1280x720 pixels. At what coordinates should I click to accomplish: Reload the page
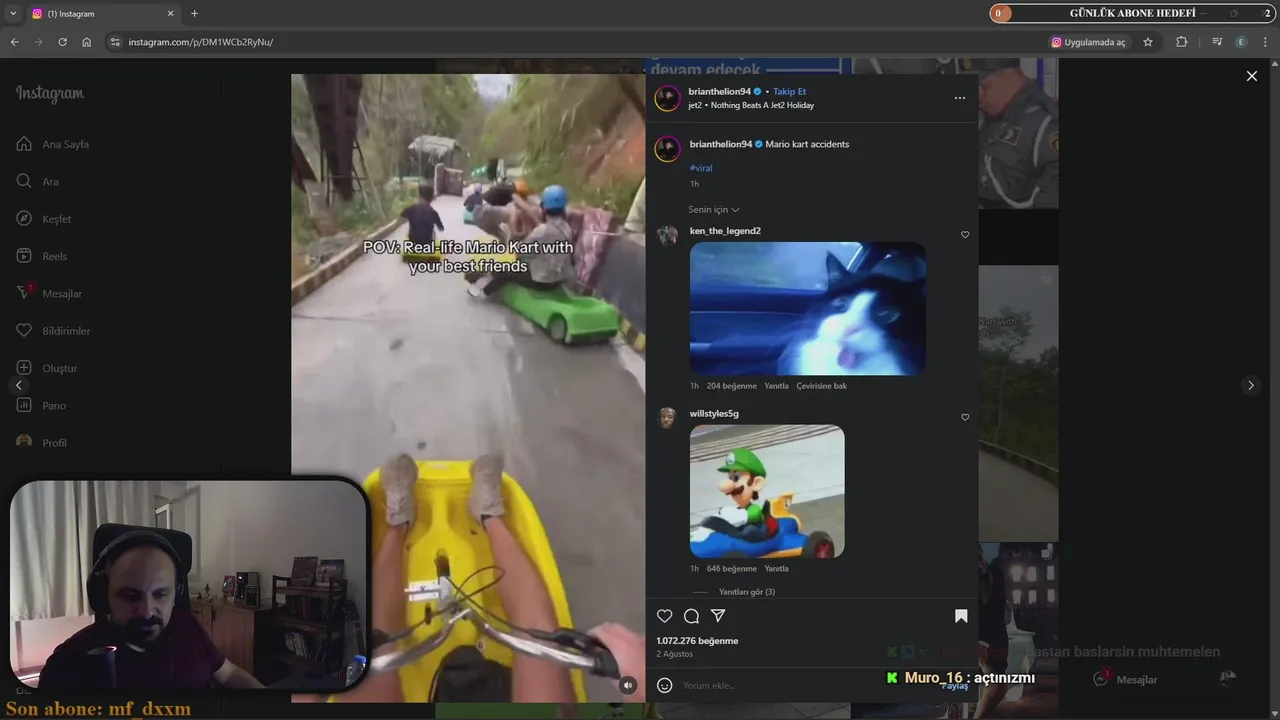pyautogui.click(x=62, y=42)
